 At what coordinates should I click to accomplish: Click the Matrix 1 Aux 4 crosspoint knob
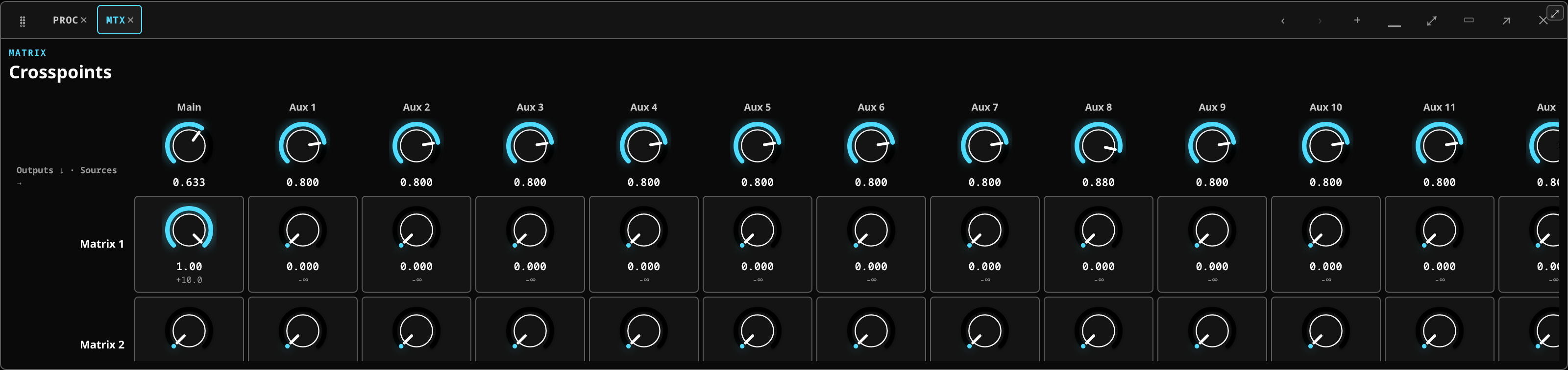point(644,230)
